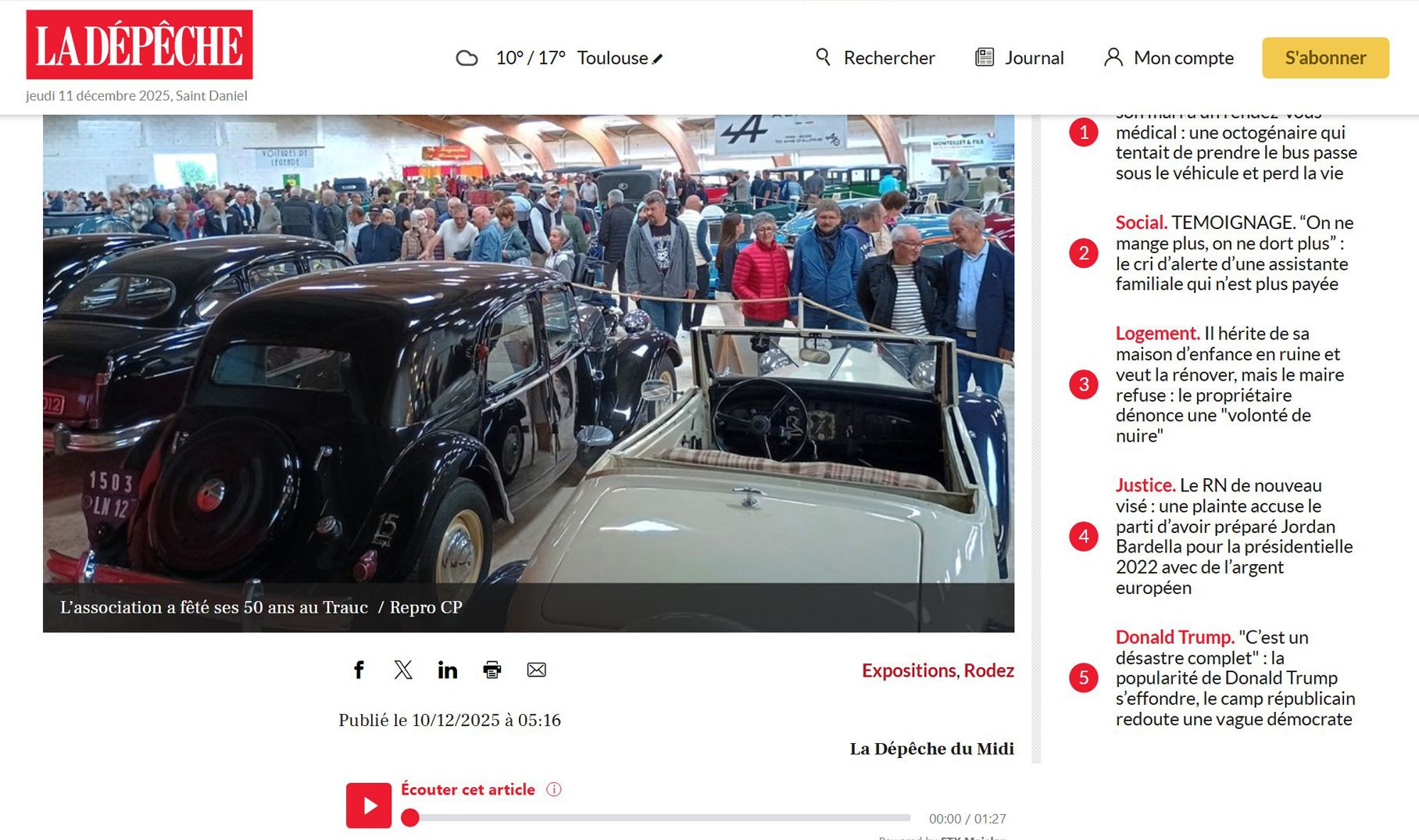1419x840 pixels.
Task: Edit Toulouse location with pencil icon
Action: (658, 59)
